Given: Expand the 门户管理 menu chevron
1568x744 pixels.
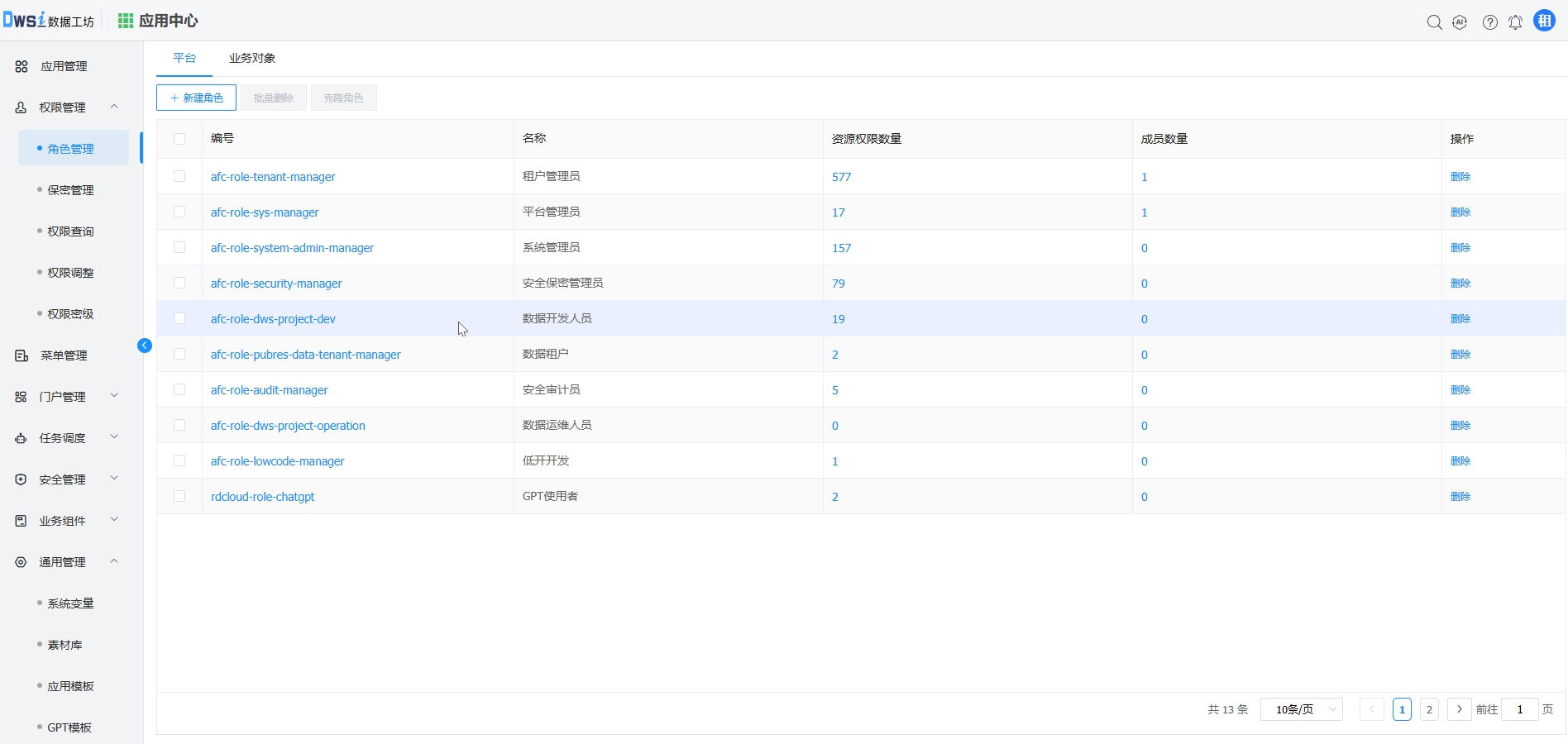Looking at the screenshot, I should 114,396.
